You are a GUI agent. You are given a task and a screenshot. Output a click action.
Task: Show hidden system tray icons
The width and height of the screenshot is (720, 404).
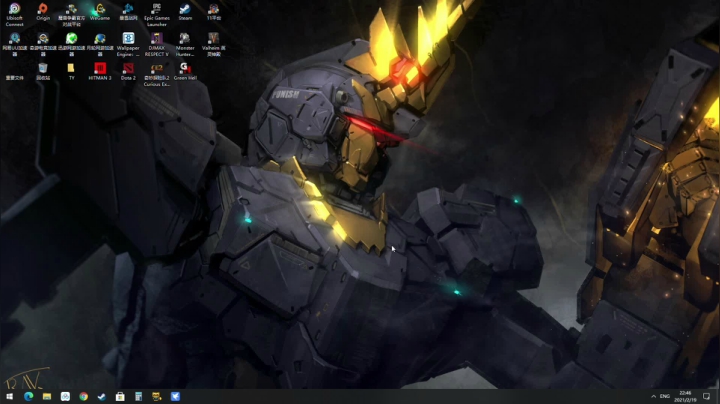pyautogui.click(x=653, y=396)
